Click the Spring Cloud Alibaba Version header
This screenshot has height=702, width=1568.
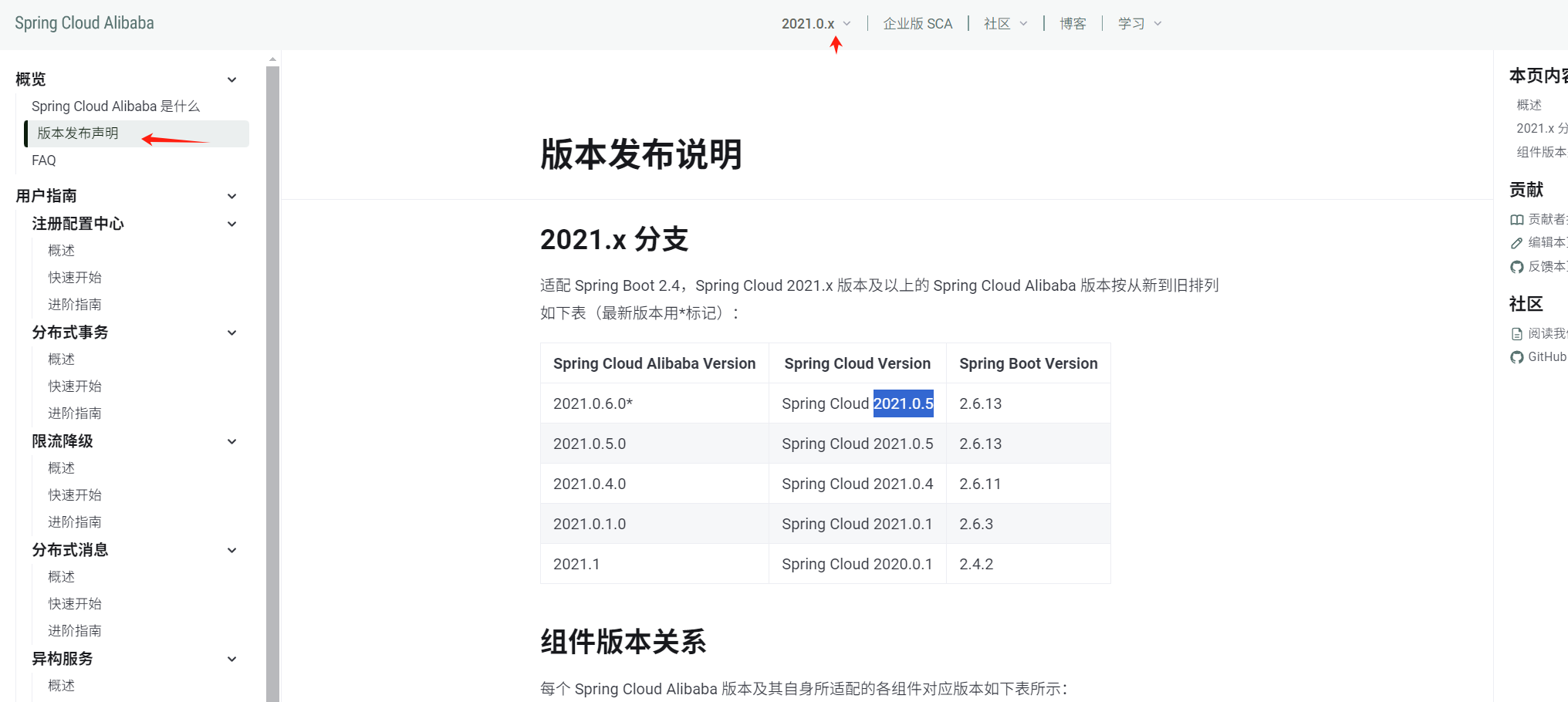tap(654, 363)
